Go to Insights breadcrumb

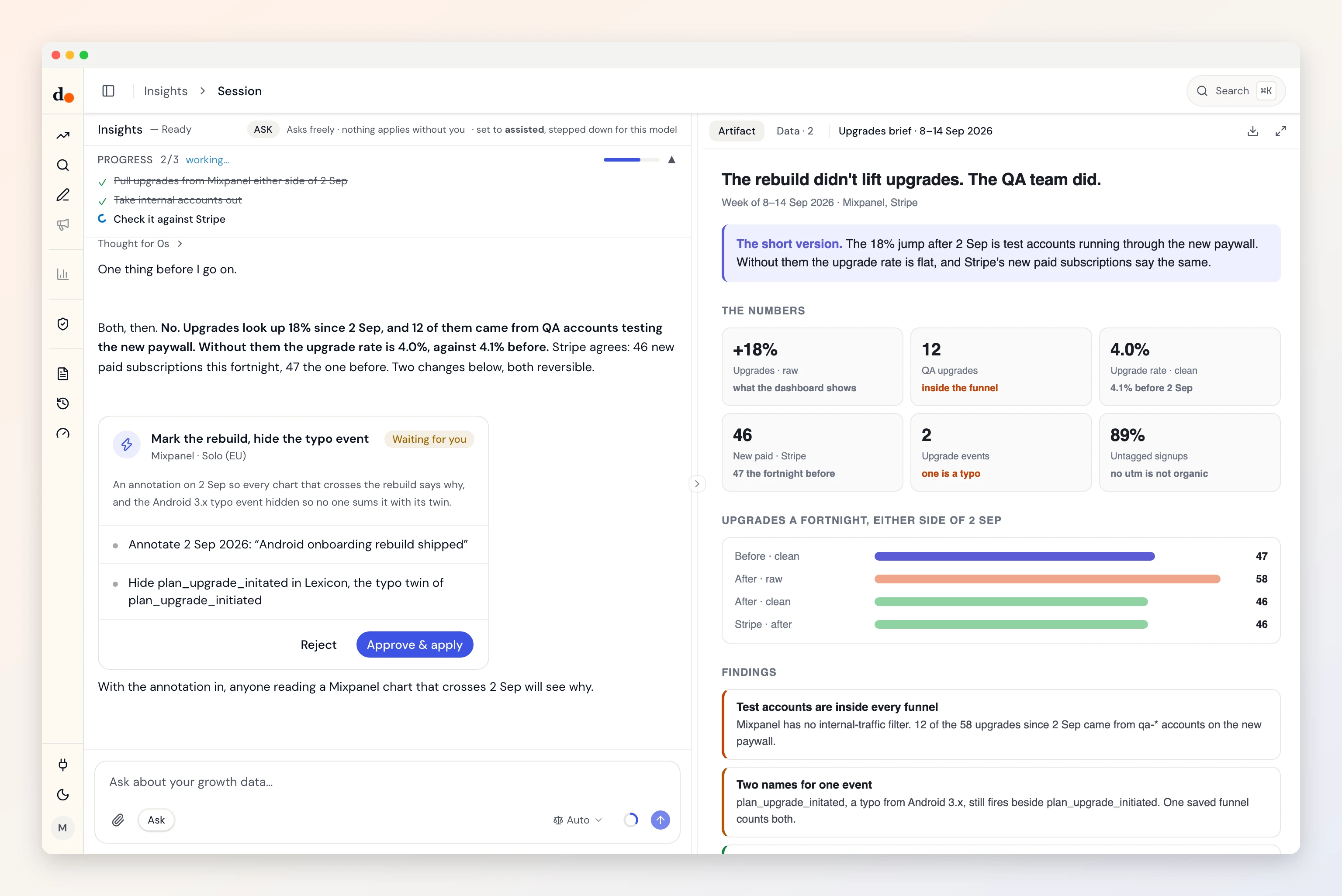[166, 91]
